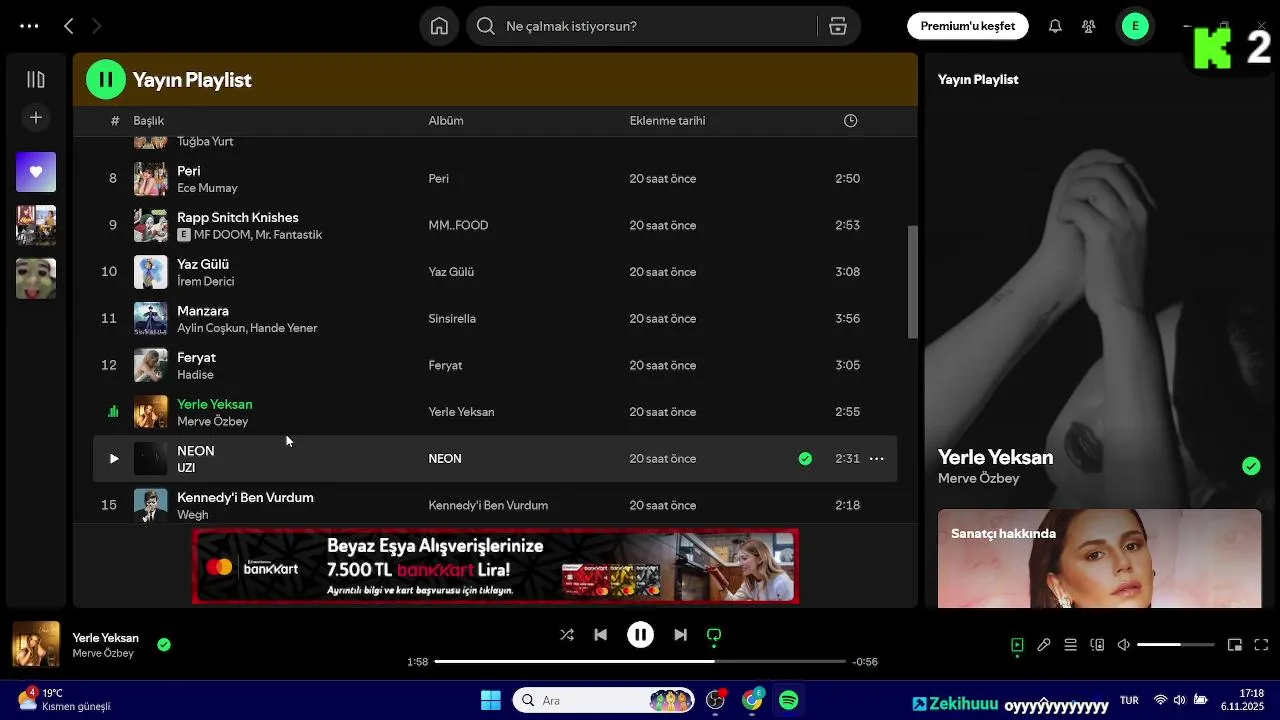
Task: Click the track list scrollbar
Action: click(912, 282)
